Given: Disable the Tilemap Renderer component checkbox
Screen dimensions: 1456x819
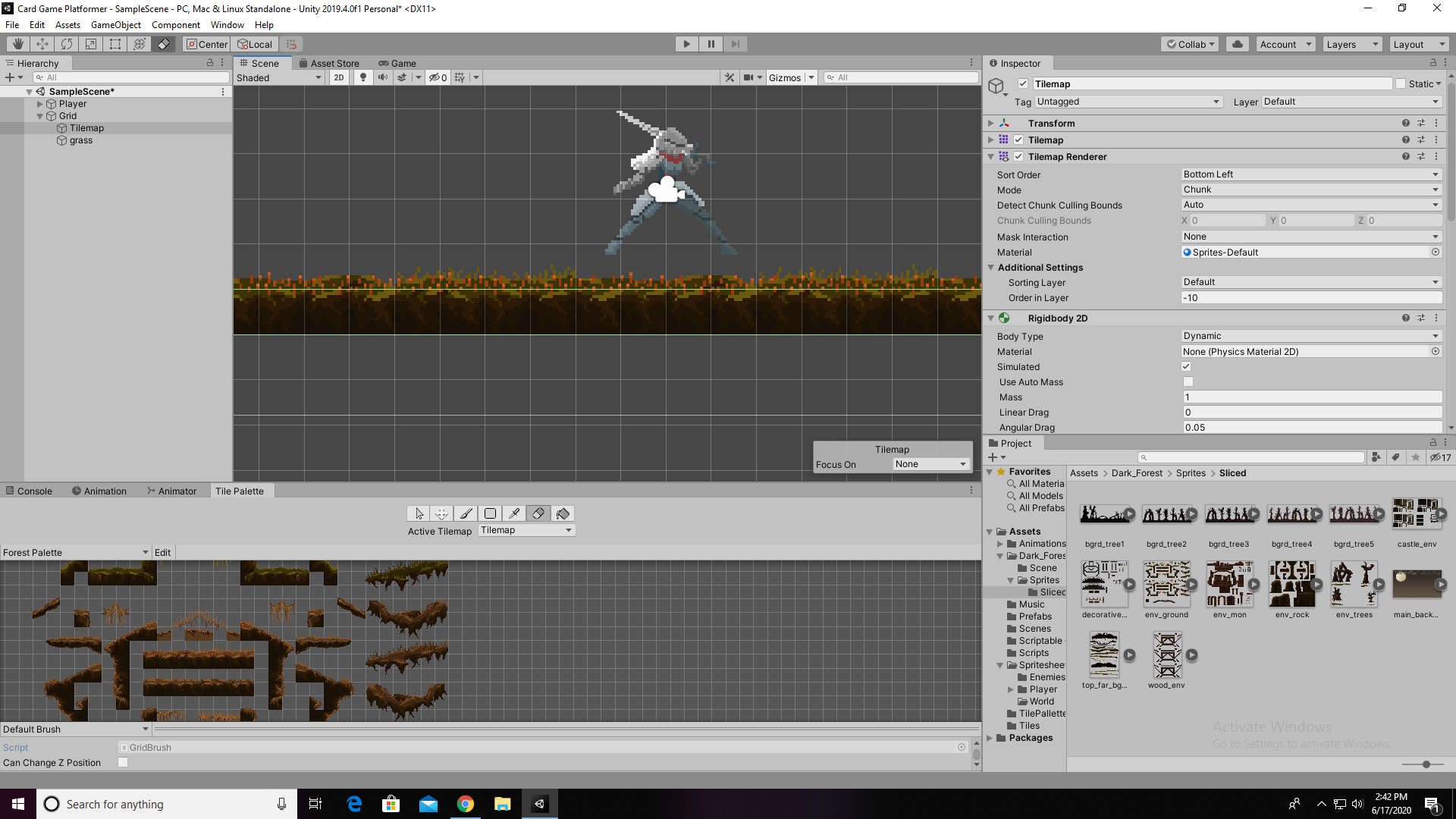Looking at the screenshot, I should [x=1018, y=157].
